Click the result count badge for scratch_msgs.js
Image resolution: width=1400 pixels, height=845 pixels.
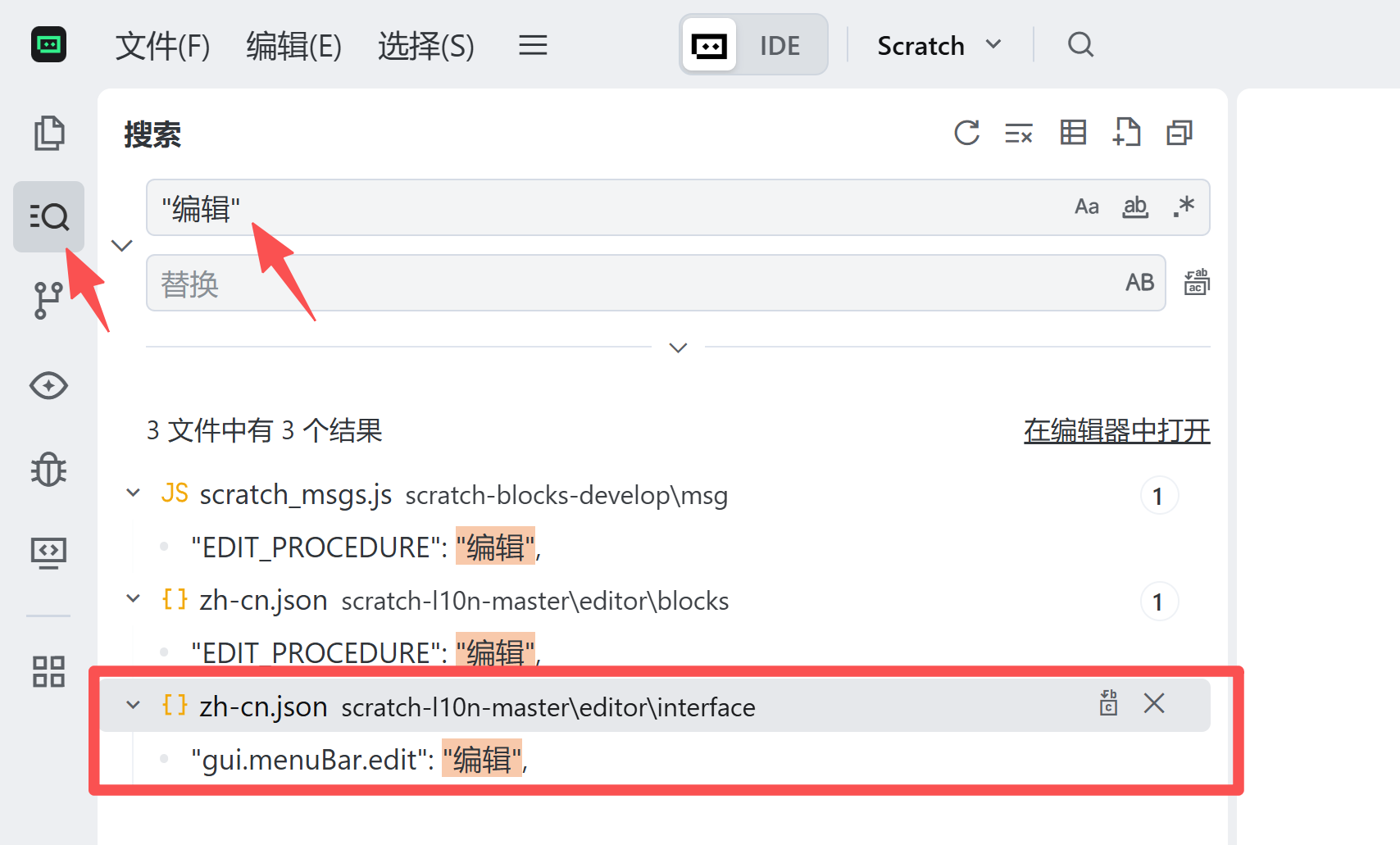click(x=1158, y=496)
